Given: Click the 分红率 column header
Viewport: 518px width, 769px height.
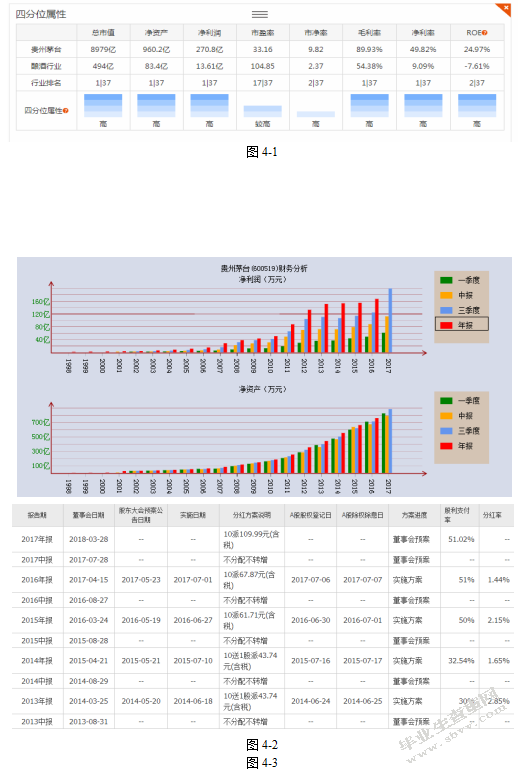Looking at the screenshot, I should [x=492, y=515].
